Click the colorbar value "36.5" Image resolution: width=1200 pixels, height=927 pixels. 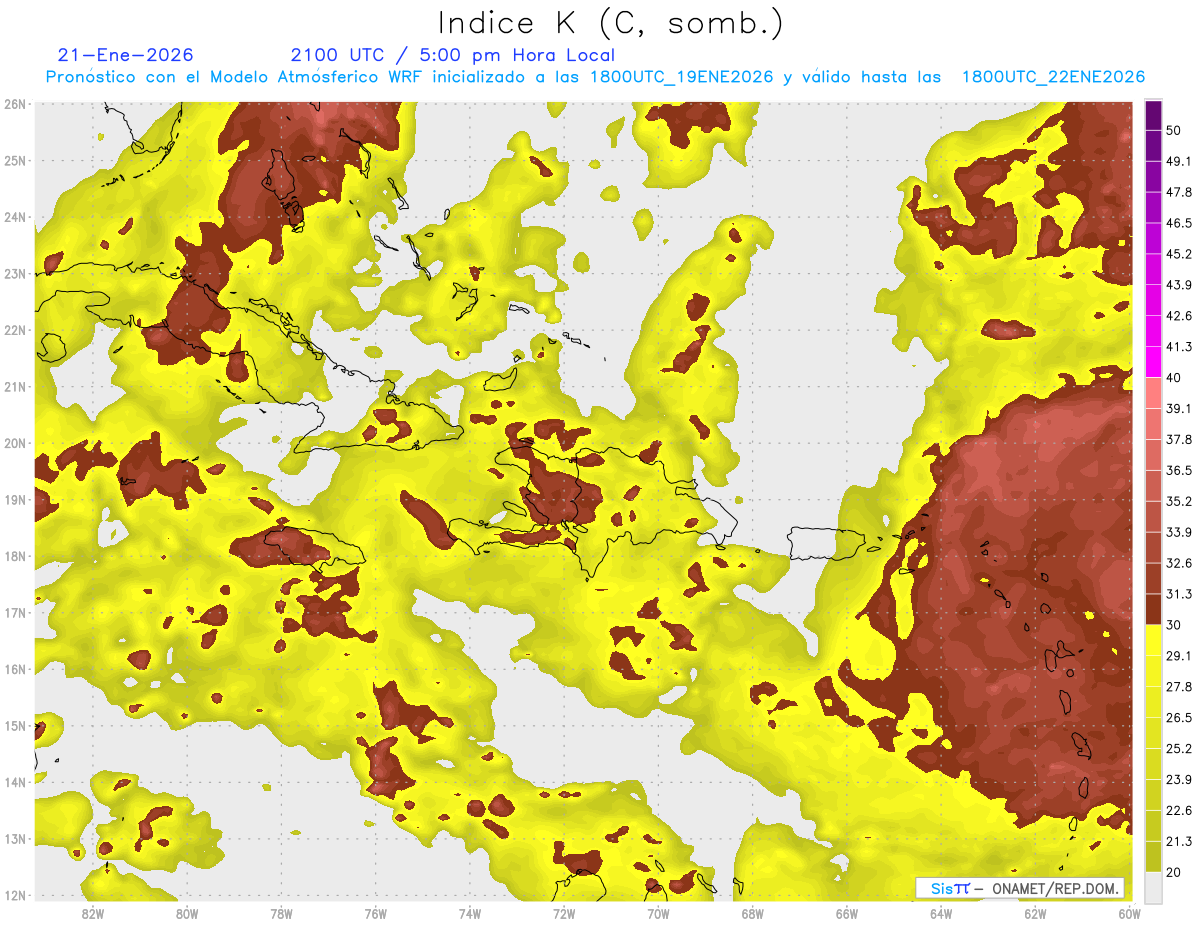[1179, 470]
